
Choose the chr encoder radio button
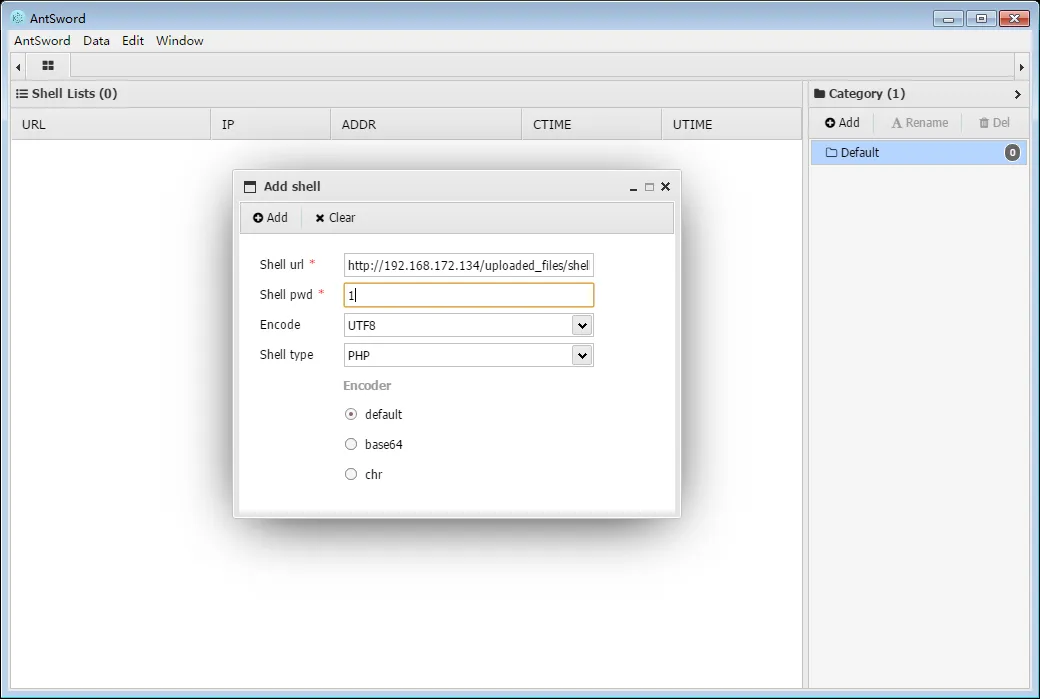(351, 474)
